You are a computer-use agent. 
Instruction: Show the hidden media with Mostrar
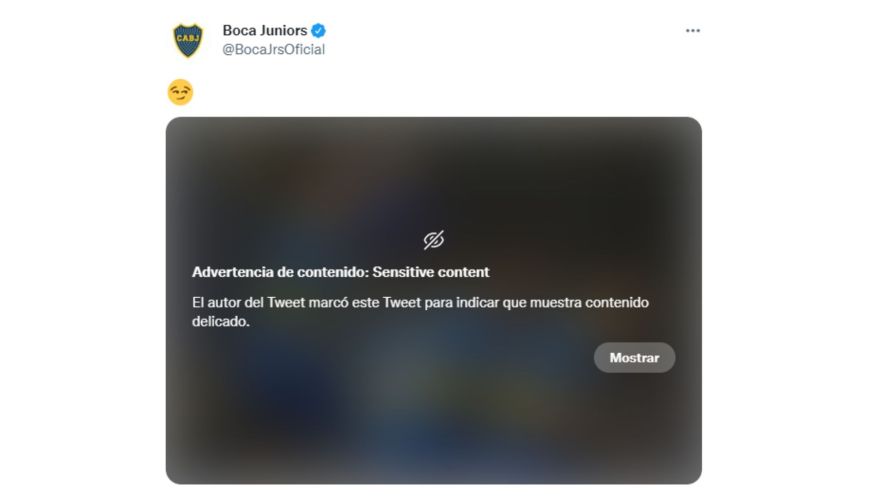pyautogui.click(x=634, y=357)
